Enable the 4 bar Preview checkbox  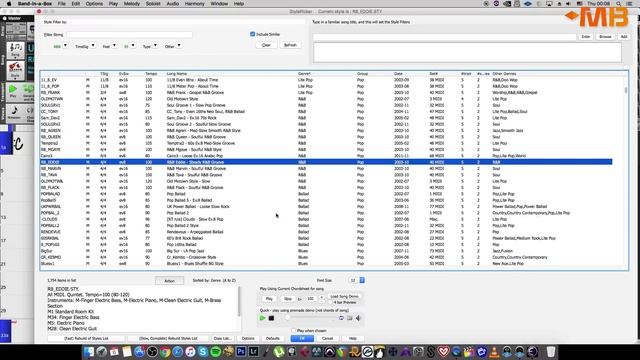point(331,302)
